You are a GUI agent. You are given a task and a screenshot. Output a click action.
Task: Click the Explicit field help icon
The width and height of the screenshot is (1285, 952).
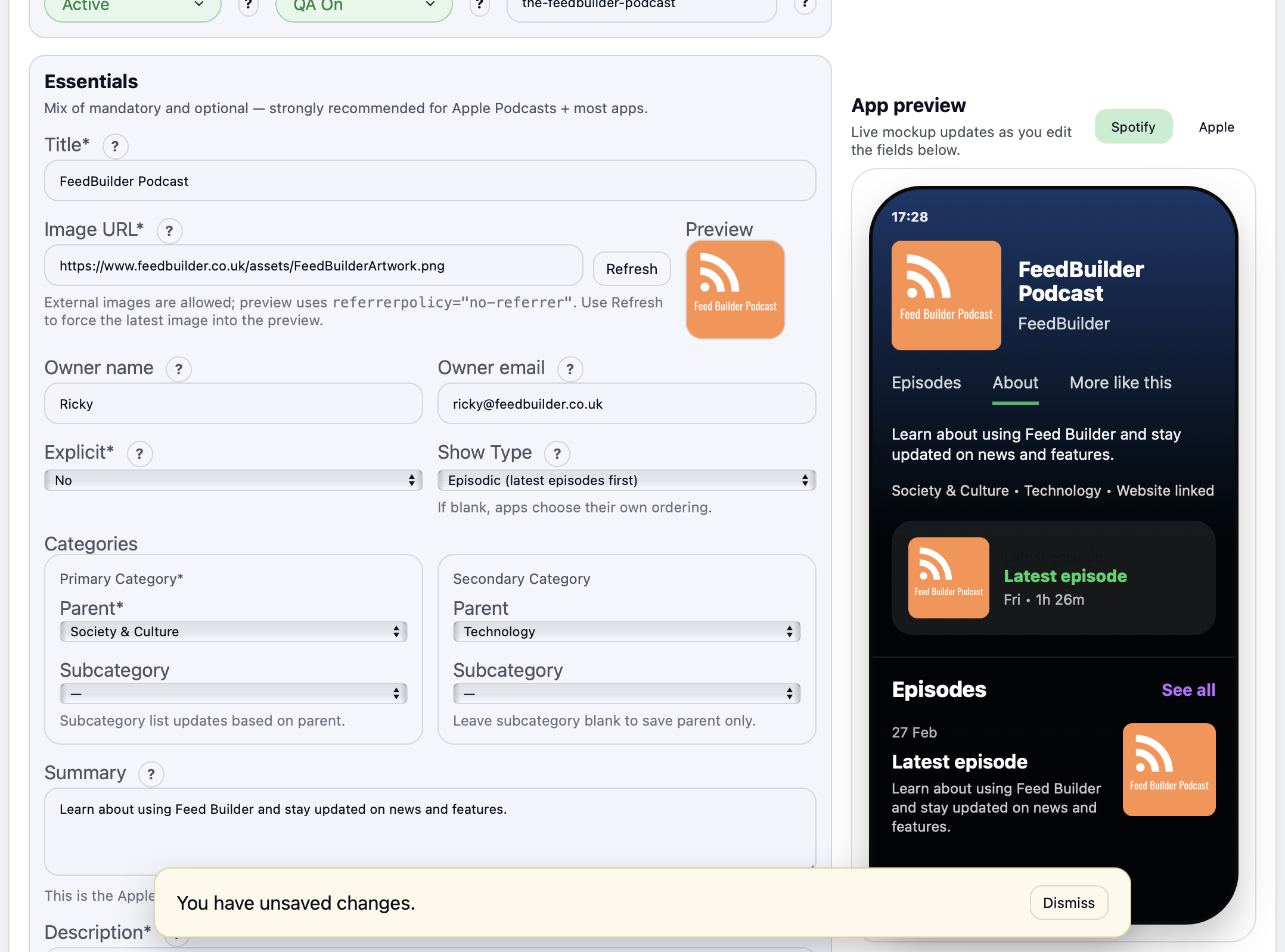point(139,454)
